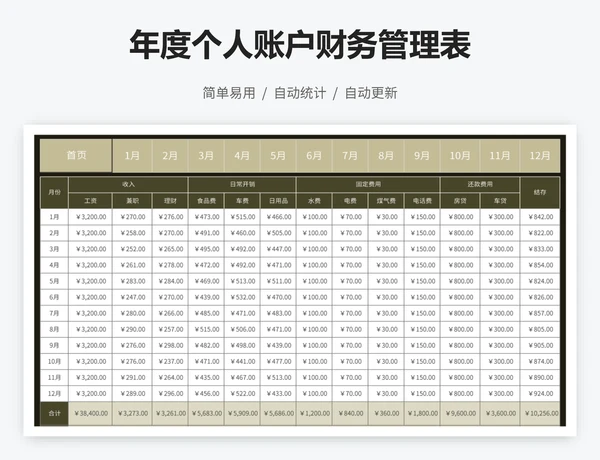Click the ¥290.00 兼职 cell for 8月
The image size is (600, 460).
click(132, 330)
